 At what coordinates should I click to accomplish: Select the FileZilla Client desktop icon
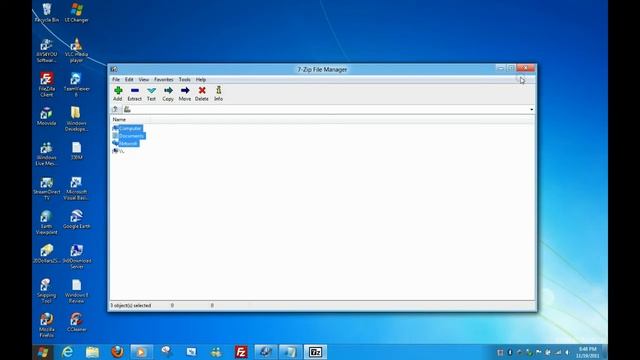pyautogui.click(x=47, y=85)
